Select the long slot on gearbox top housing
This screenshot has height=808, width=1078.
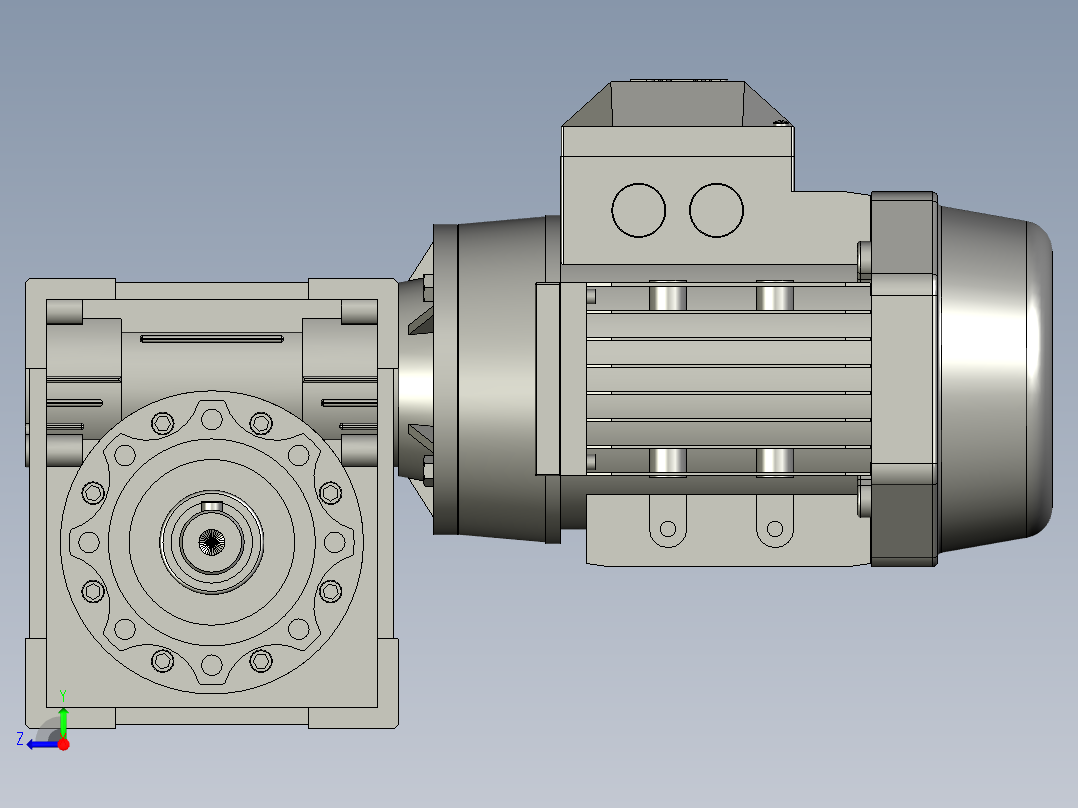212,339
